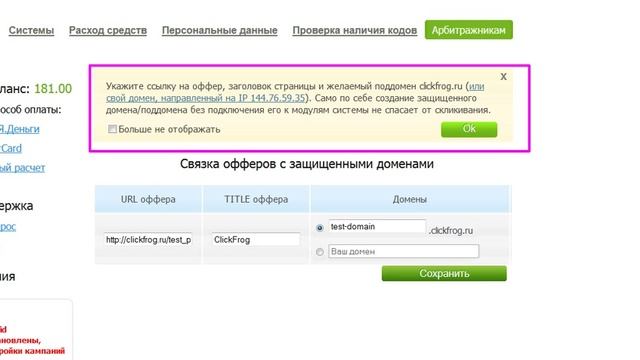Click the .clickfrog.ru domain suffix text
640x360 pixels.
click(x=451, y=231)
